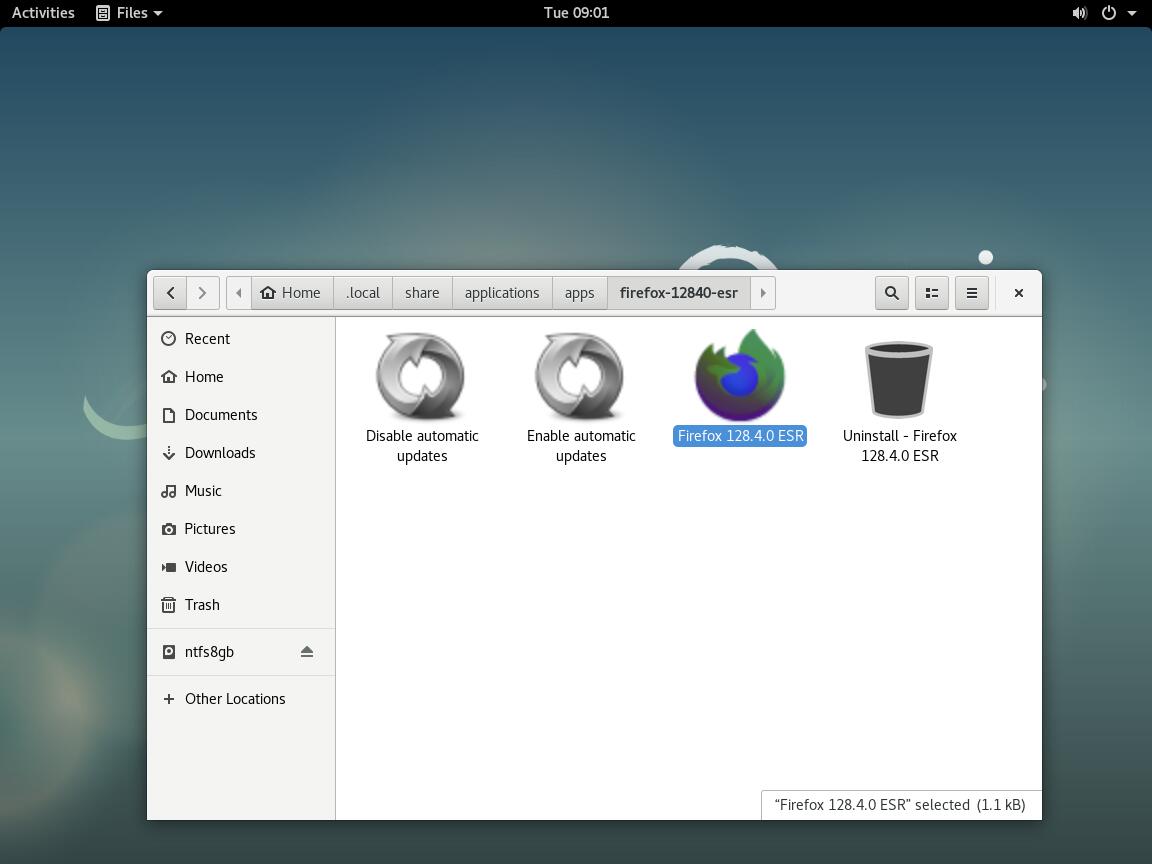Jump to the share path segment

422,293
